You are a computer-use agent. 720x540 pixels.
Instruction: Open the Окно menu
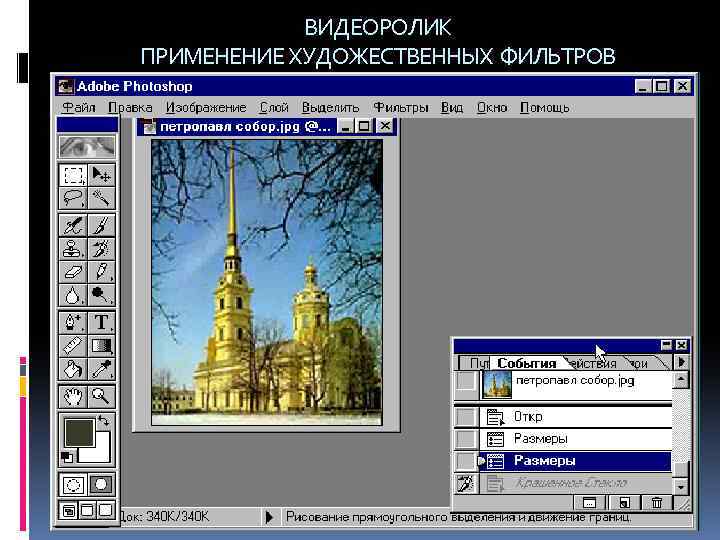click(x=492, y=107)
